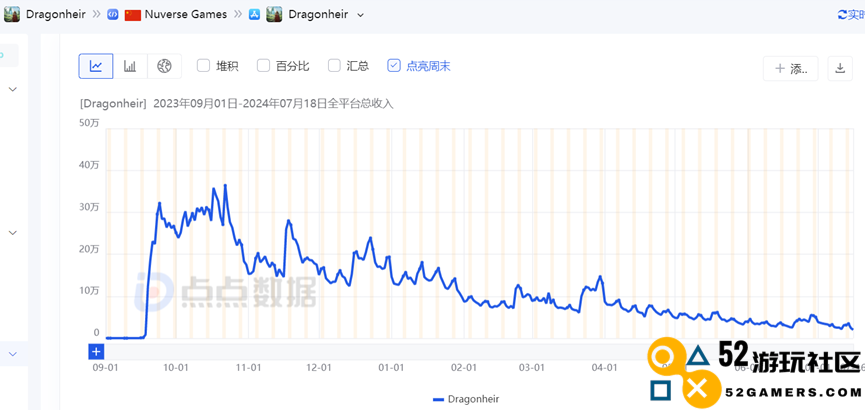Click the chart title with date range 2023年09月01日-2024年07月18日
Viewport: 865px width, 410px height.
pos(236,104)
